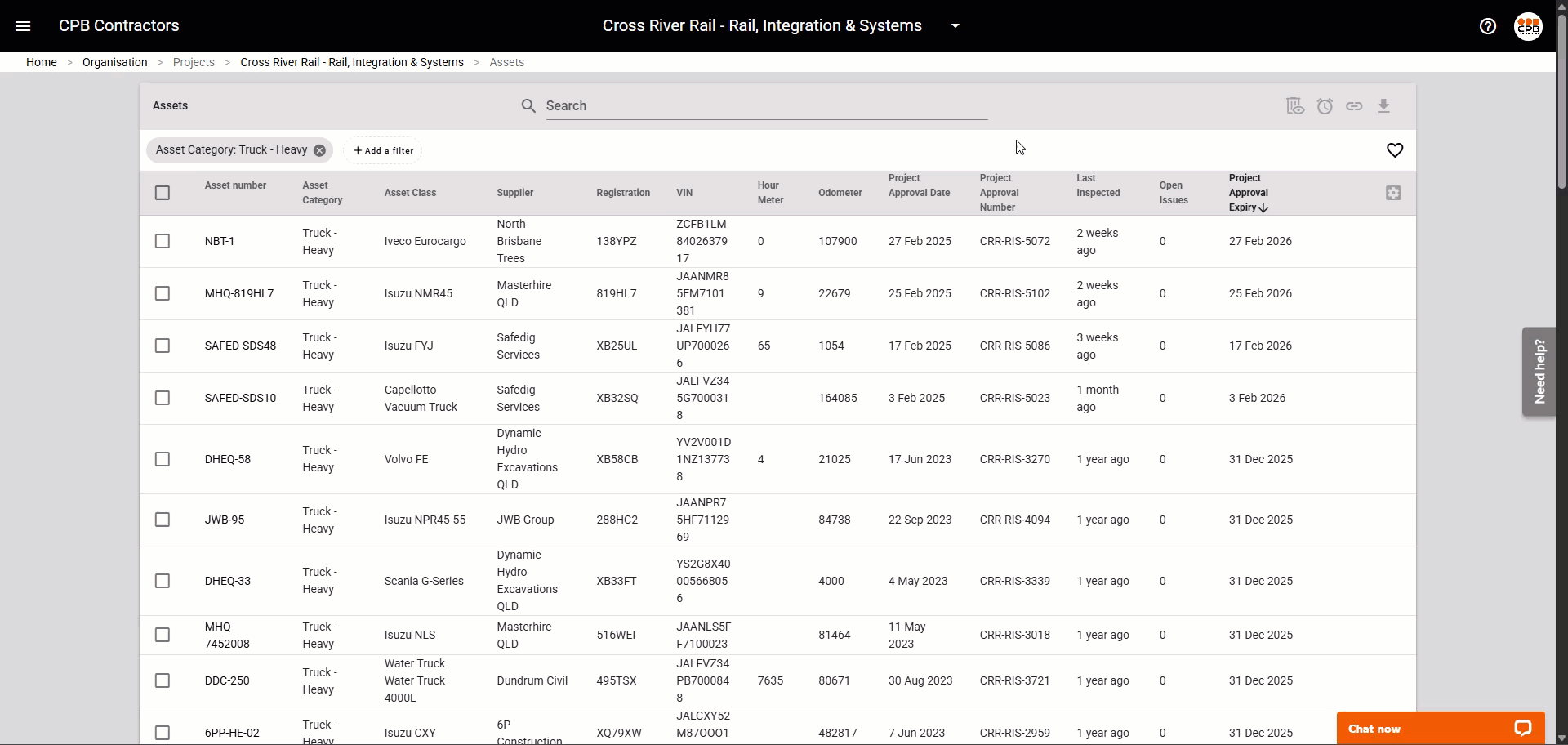Sort by Asset Category column header
Image resolution: width=1568 pixels, height=745 pixels.
point(323,193)
